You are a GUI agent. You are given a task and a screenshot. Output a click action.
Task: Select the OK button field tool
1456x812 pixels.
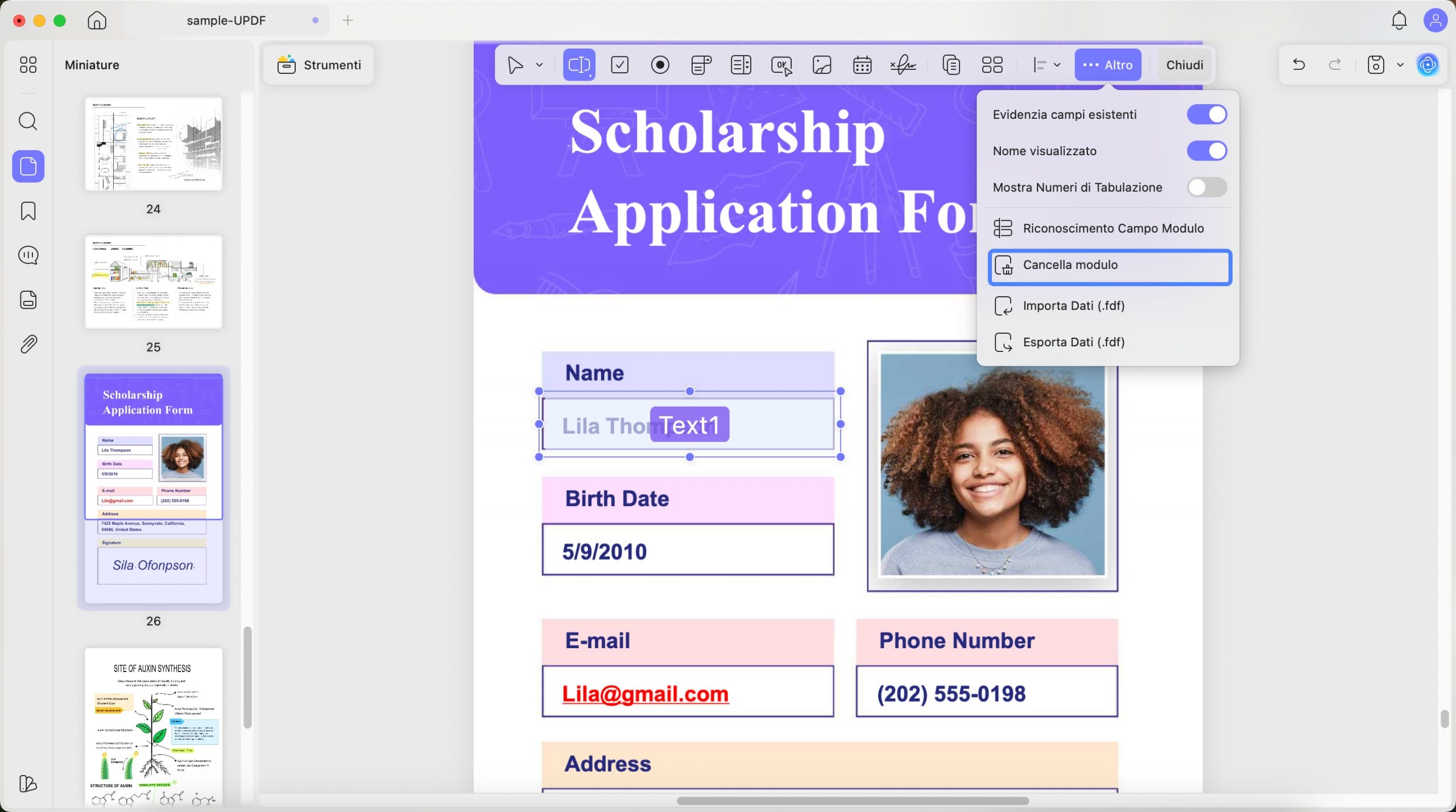pos(781,65)
